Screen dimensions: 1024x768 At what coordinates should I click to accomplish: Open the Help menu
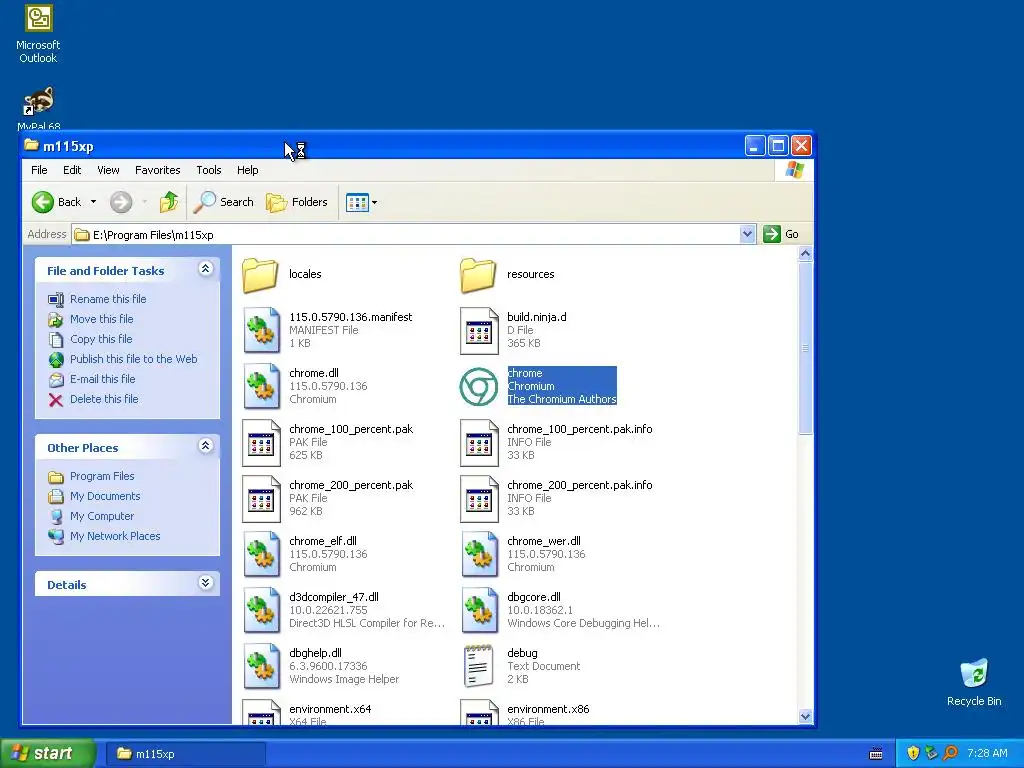coord(248,170)
